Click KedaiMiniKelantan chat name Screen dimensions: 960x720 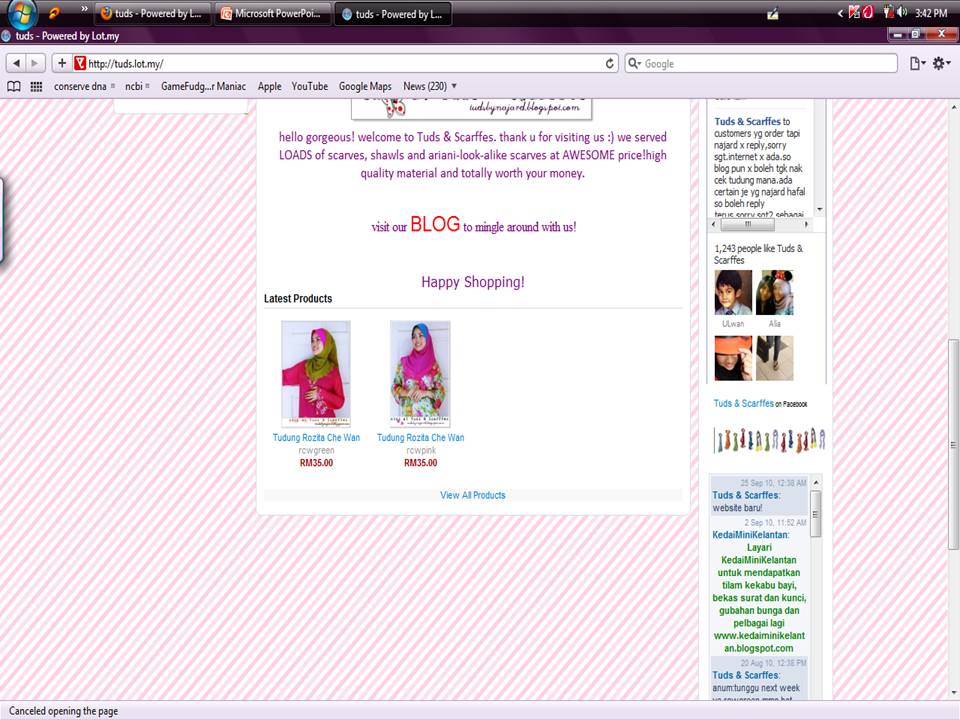click(751, 534)
